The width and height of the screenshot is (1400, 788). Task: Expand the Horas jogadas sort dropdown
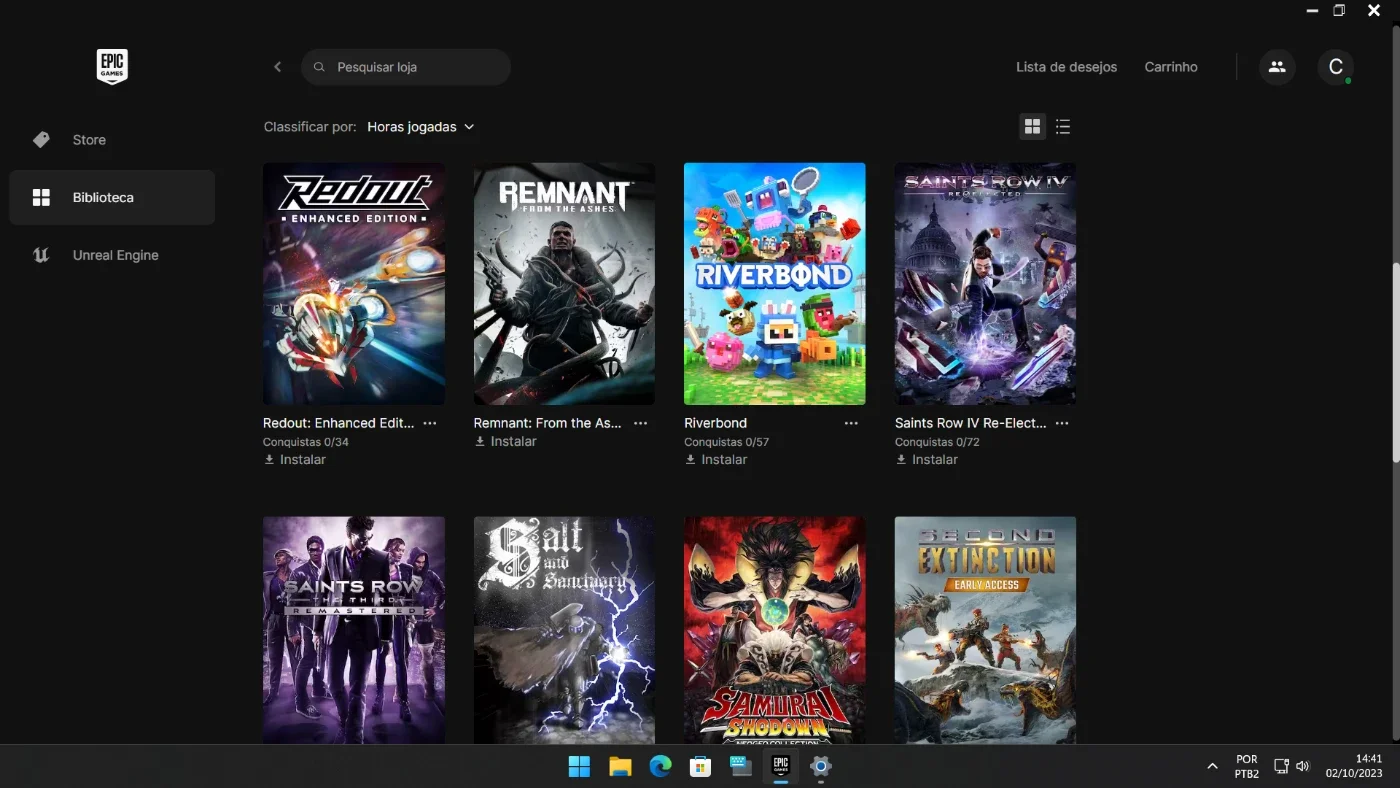click(x=420, y=127)
